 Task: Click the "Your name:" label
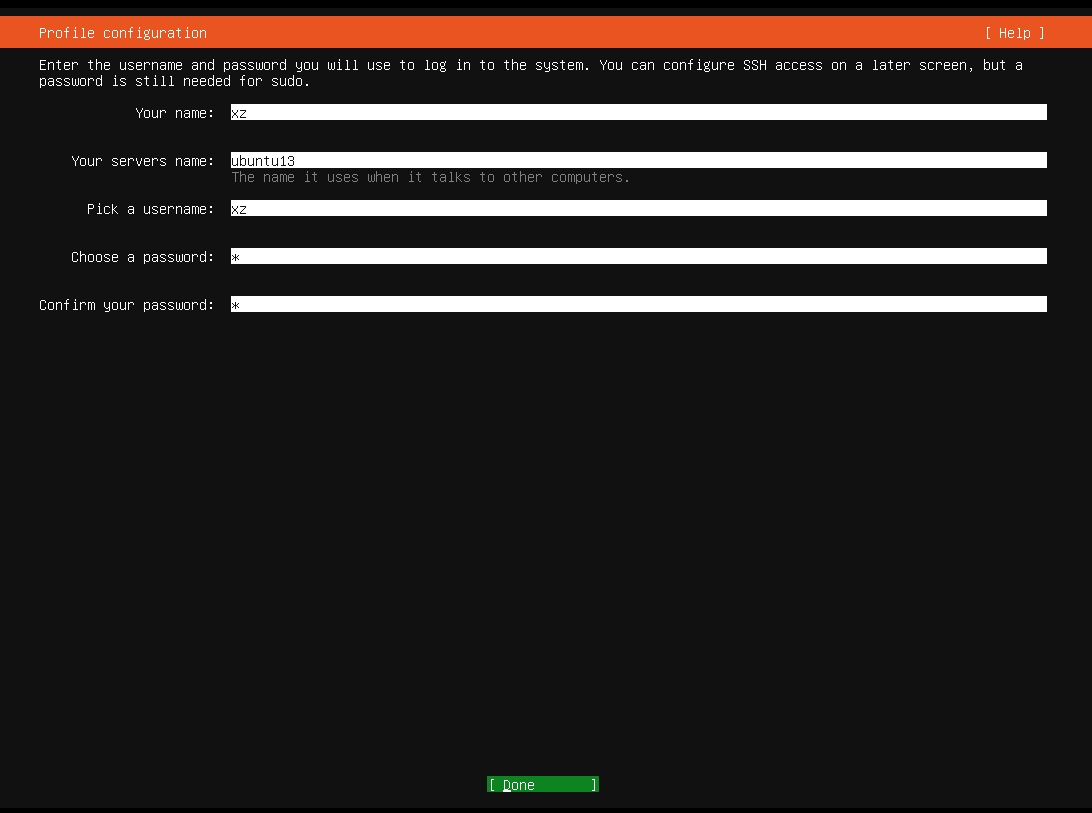coord(174,113)
